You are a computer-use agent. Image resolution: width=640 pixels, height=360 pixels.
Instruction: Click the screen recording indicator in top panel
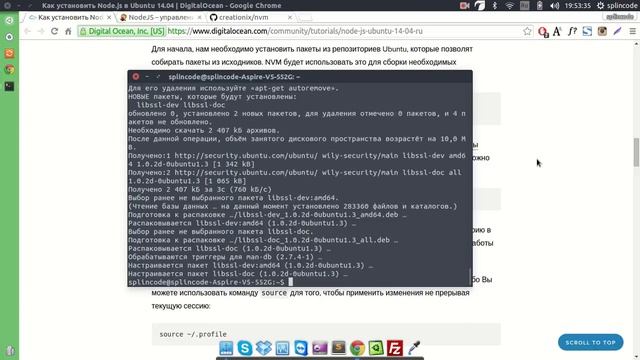pos(464,6)
